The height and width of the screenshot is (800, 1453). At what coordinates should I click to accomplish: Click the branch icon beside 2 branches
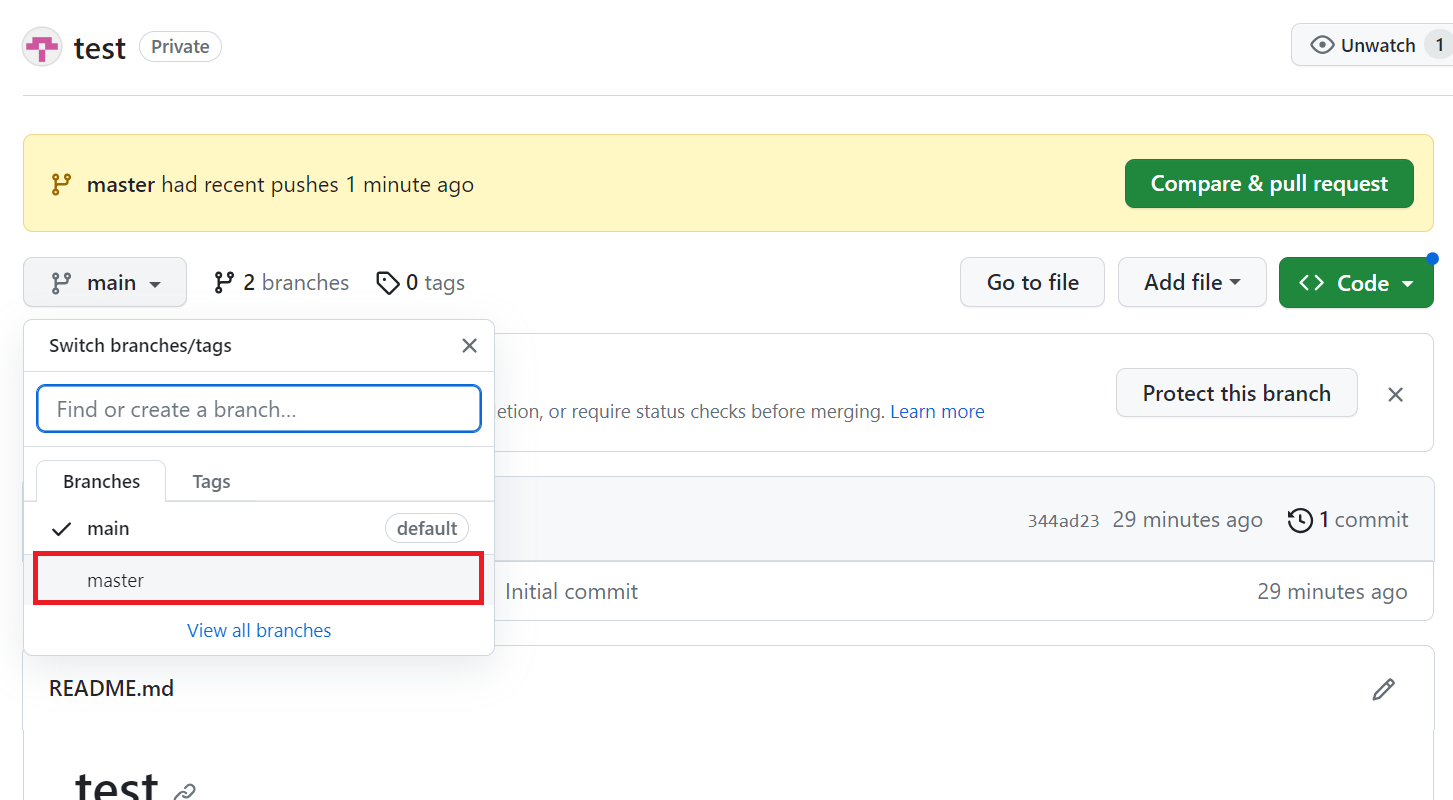click(224, 283)
